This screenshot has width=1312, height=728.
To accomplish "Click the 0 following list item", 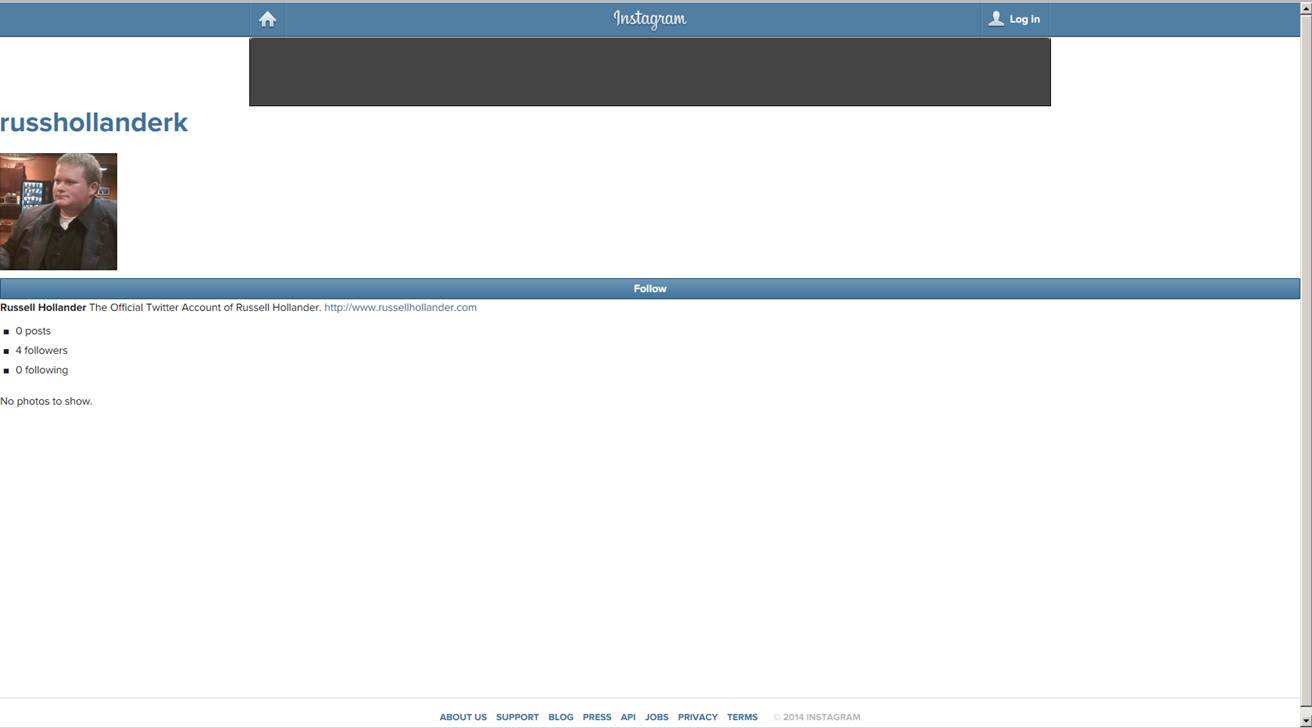I will (41, 370).
